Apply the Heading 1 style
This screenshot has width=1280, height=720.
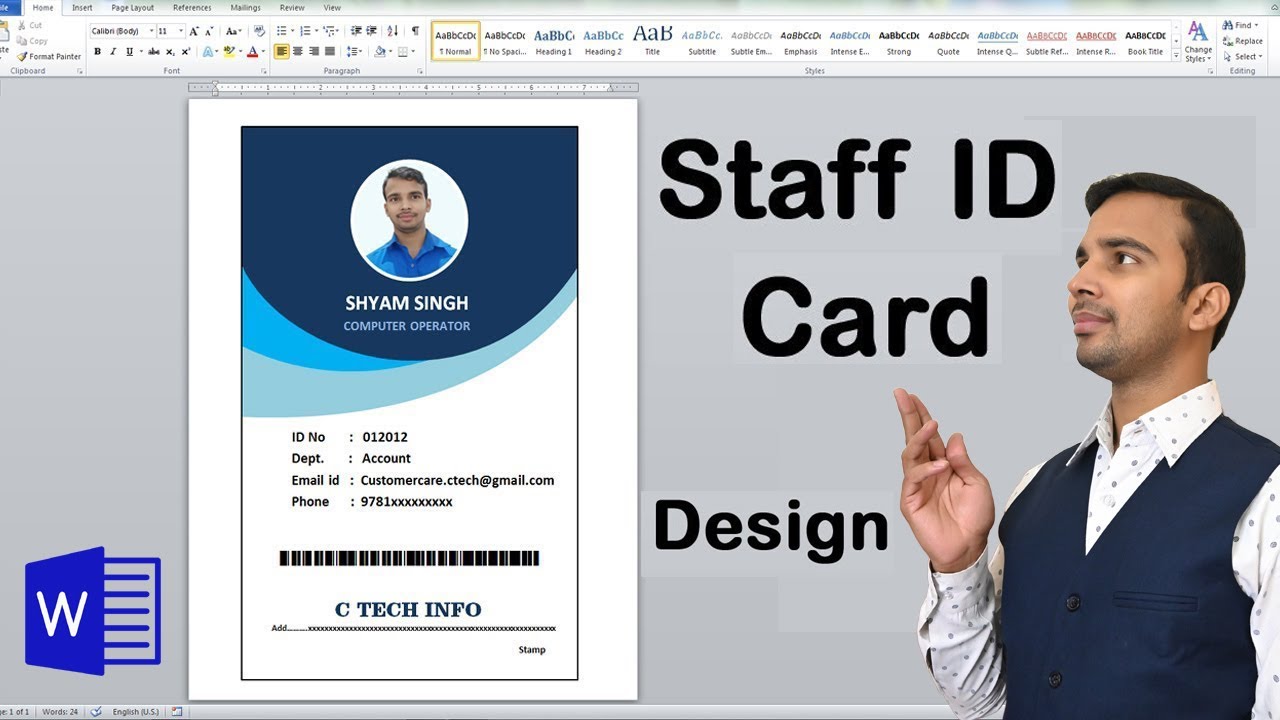coord(554,41)
